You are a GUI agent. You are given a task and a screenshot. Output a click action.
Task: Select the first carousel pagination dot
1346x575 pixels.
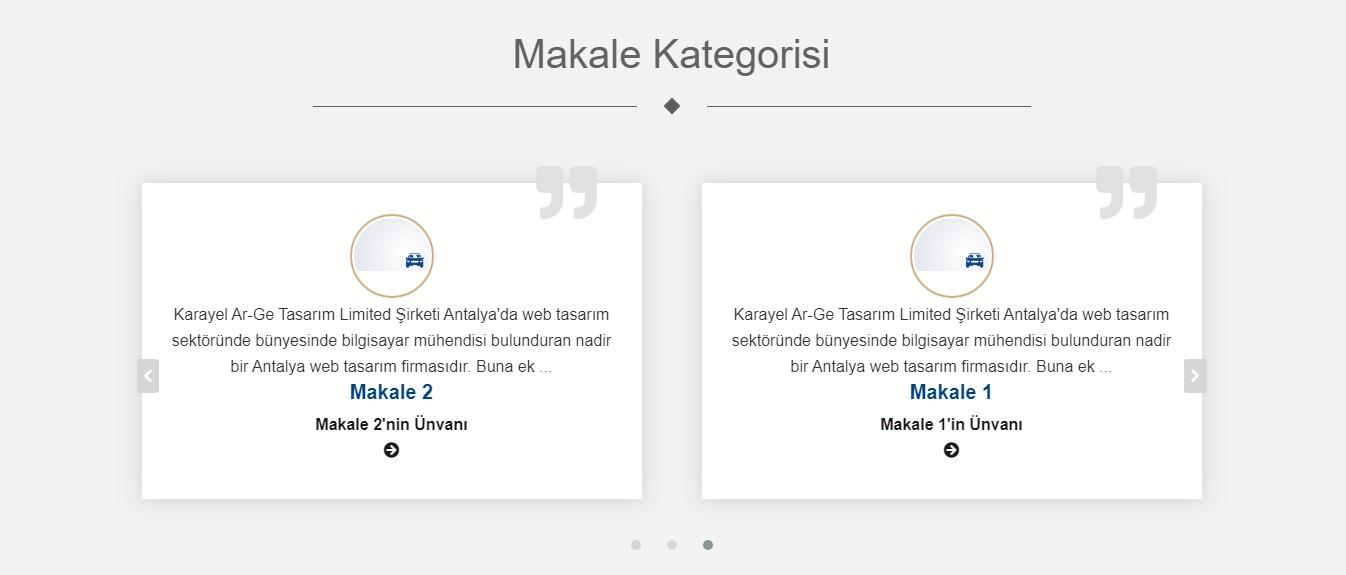point(636,545)
